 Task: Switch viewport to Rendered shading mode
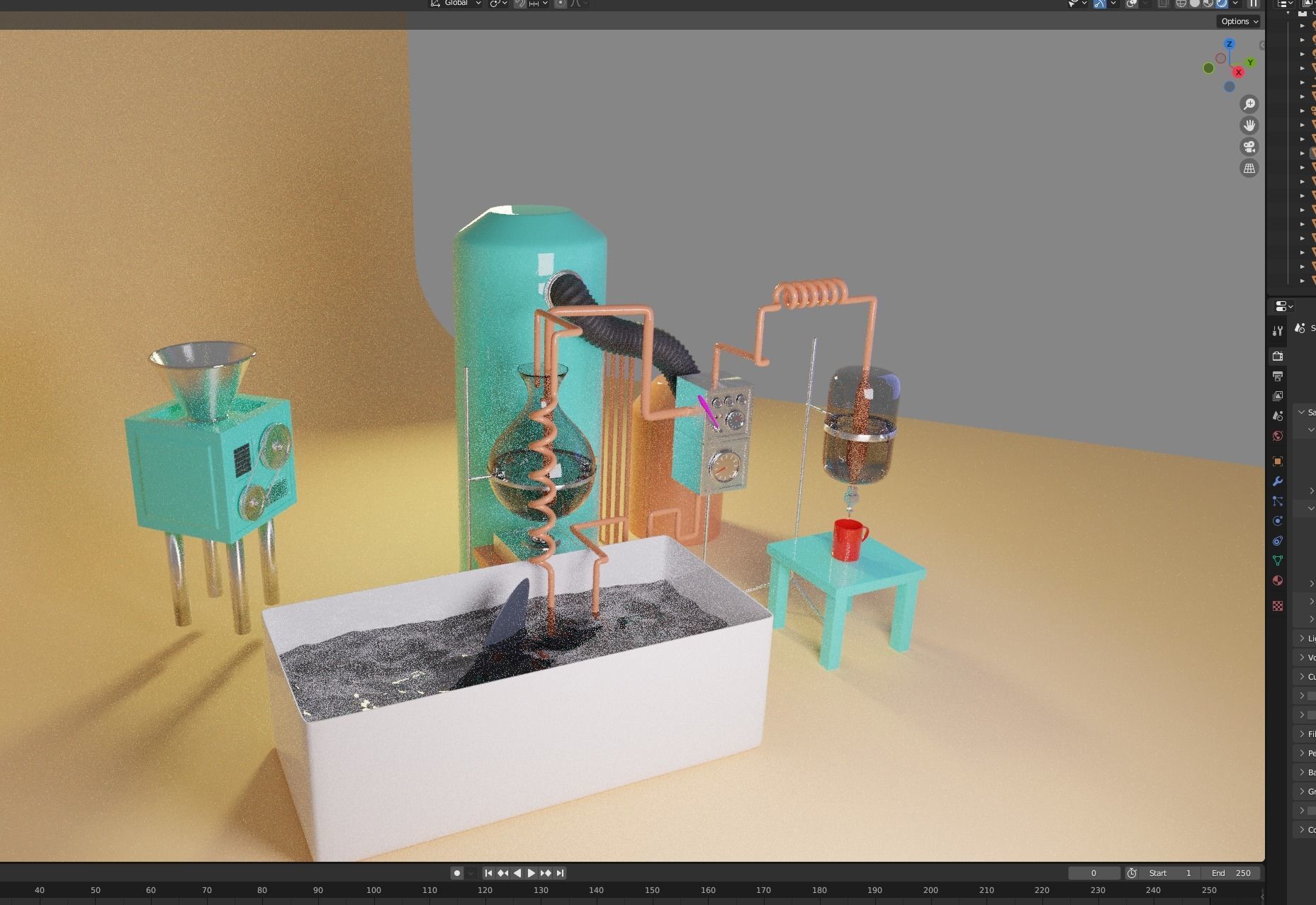pos(1221,4)
